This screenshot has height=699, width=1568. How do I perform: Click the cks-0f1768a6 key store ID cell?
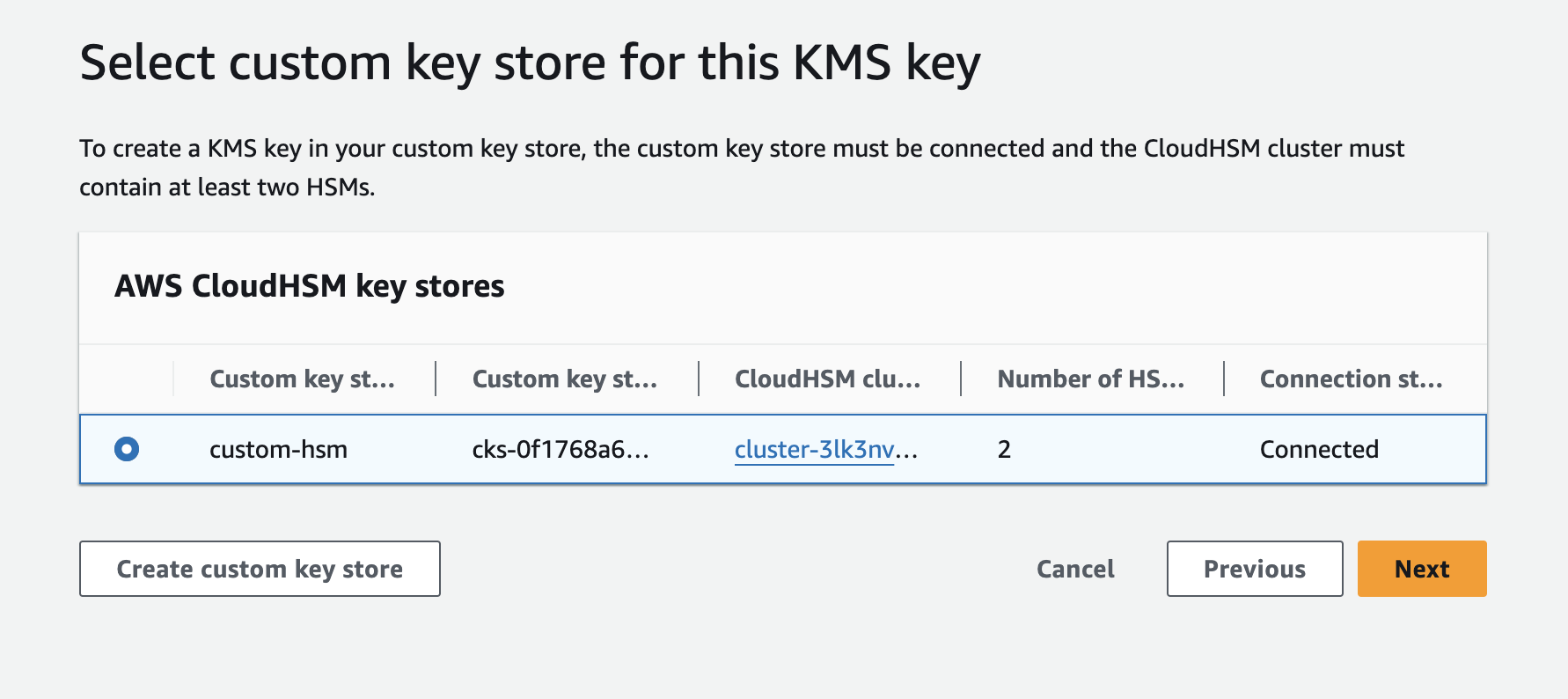[561, 449]
